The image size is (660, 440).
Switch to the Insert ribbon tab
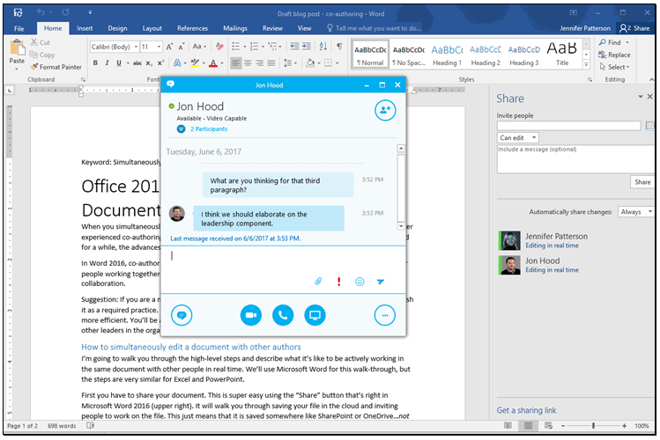(85, 28)
